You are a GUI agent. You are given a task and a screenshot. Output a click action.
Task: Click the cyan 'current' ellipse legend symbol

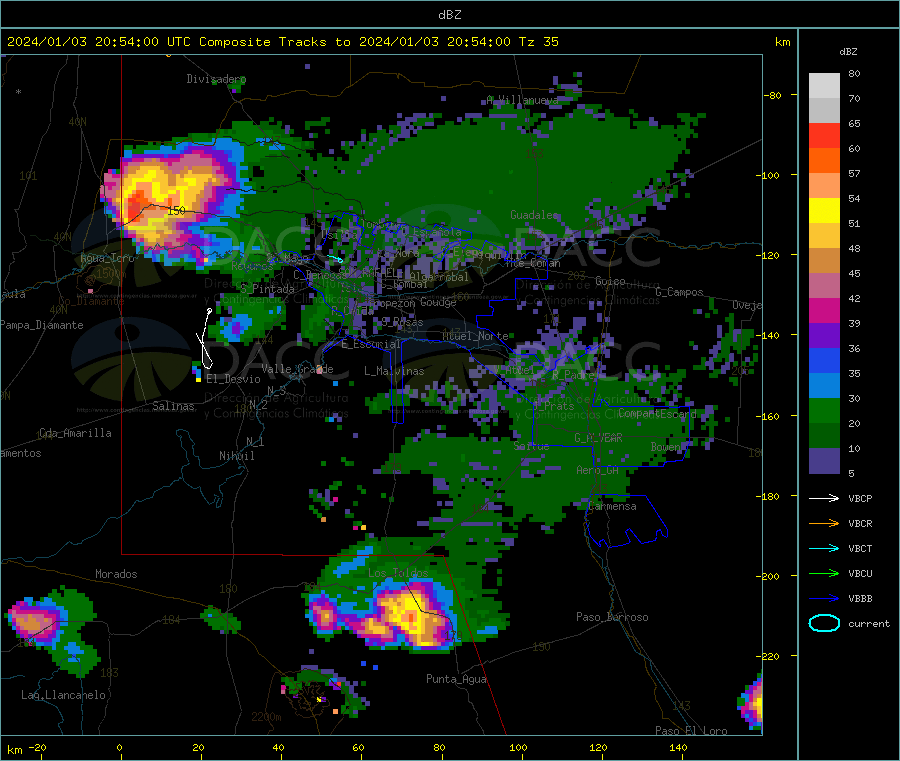824,623
